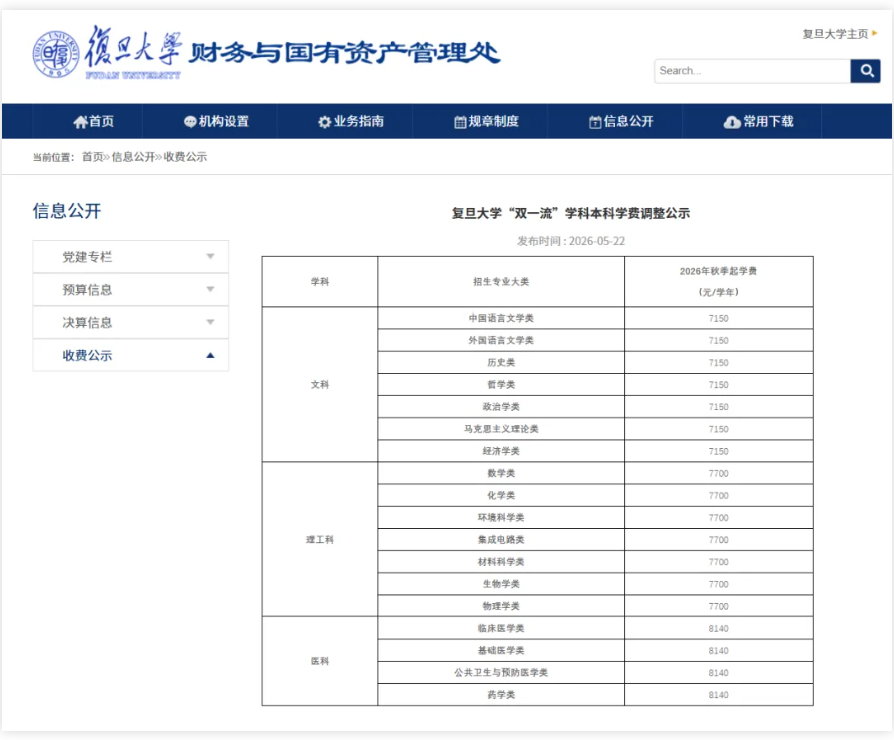Open the 规章制度 navigation menu
This screenshot has width=894, height=740.
point(486,121)
